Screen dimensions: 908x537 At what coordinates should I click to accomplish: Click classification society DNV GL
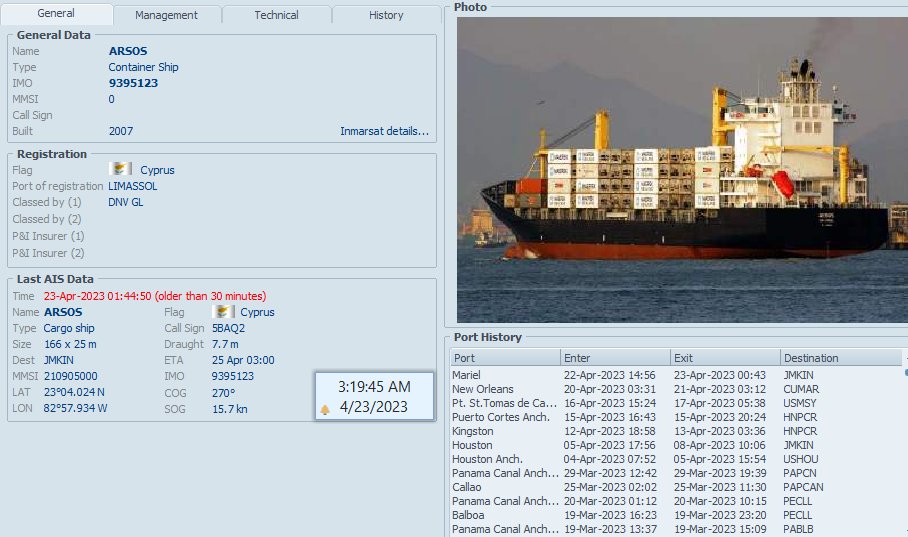126,202
